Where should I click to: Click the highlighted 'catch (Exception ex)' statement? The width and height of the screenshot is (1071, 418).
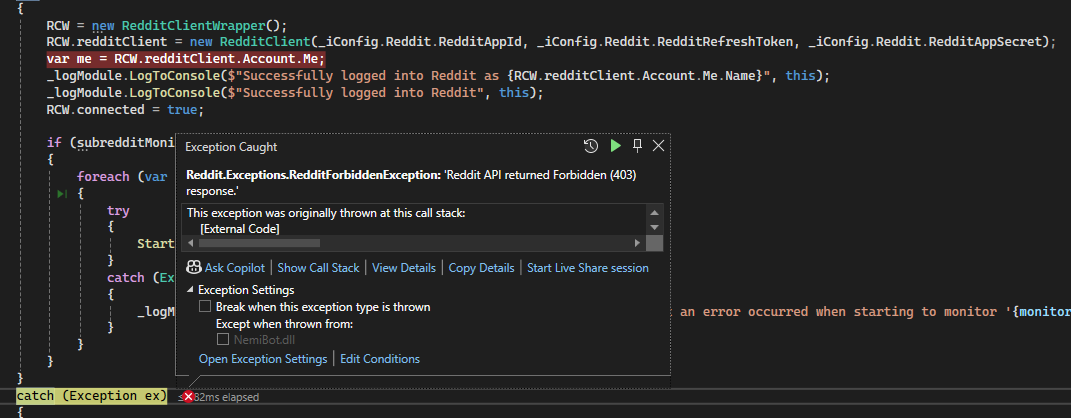[x=92, y=396]
